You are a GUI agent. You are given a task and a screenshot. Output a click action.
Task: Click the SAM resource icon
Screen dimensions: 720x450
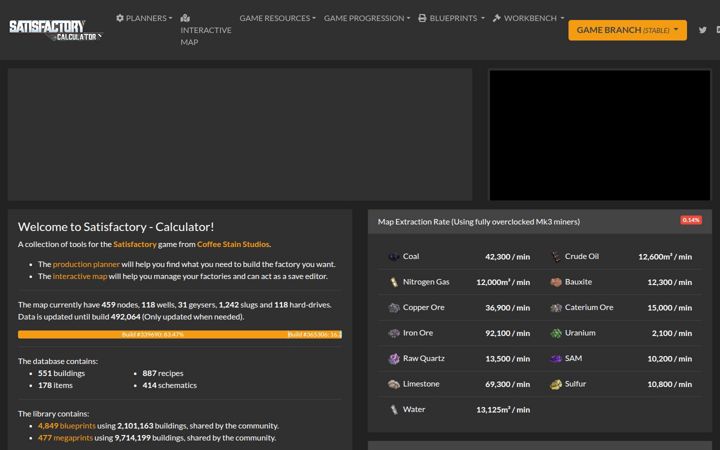[556, 359]
